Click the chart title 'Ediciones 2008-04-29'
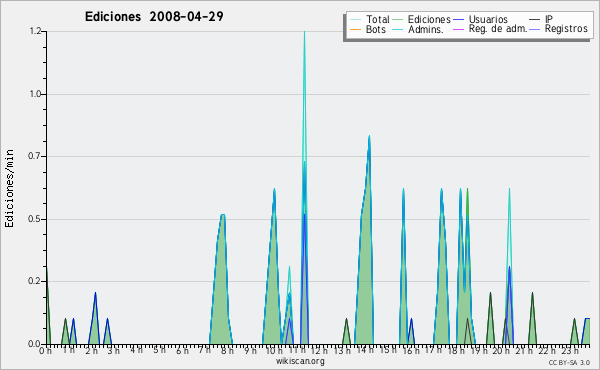 154,16
